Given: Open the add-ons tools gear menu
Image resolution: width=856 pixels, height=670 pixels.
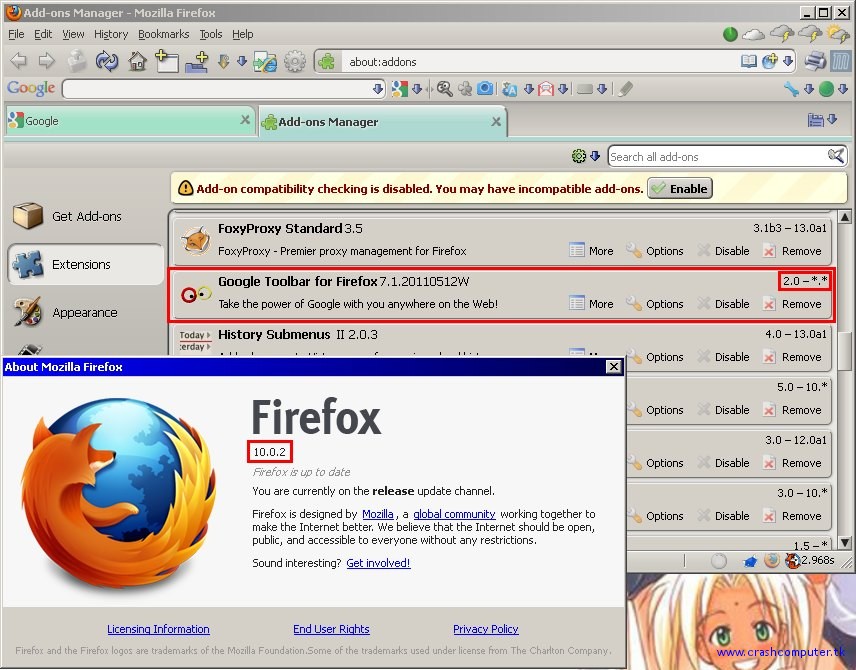Looking at the screenshot, I should 585,156.
